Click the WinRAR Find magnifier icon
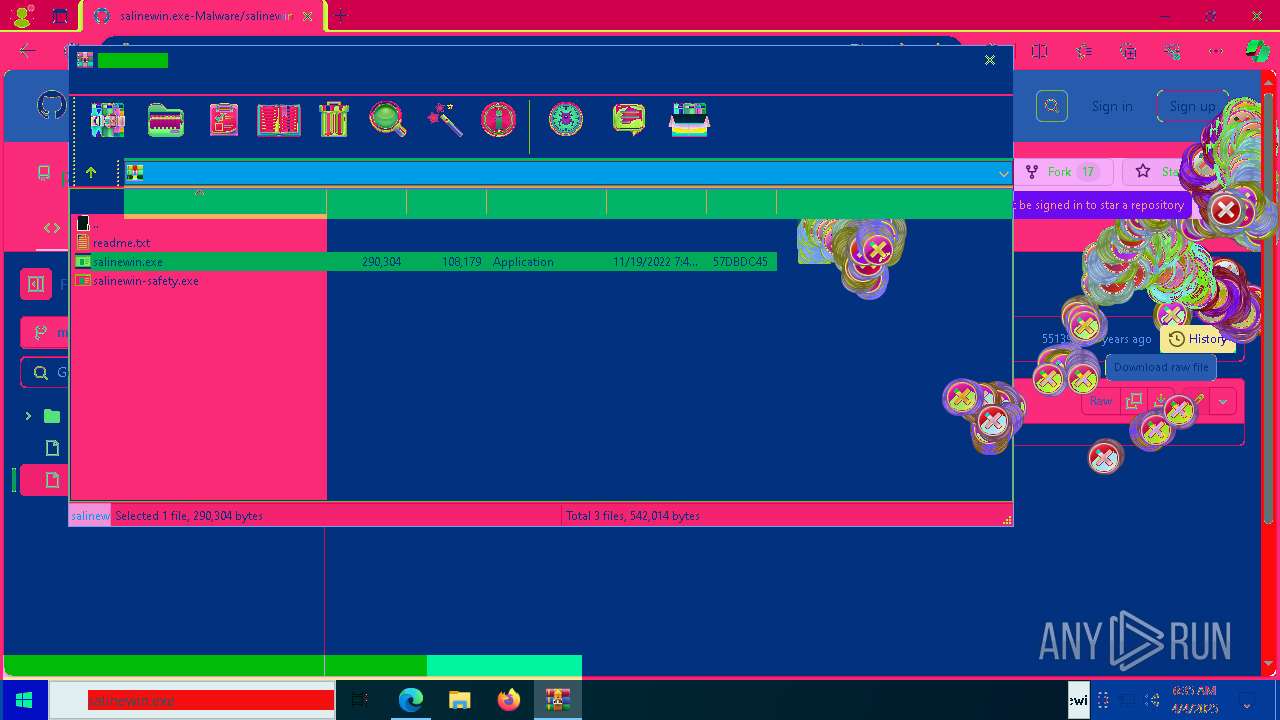This screenshot has width=1280, height=720. 388,120
